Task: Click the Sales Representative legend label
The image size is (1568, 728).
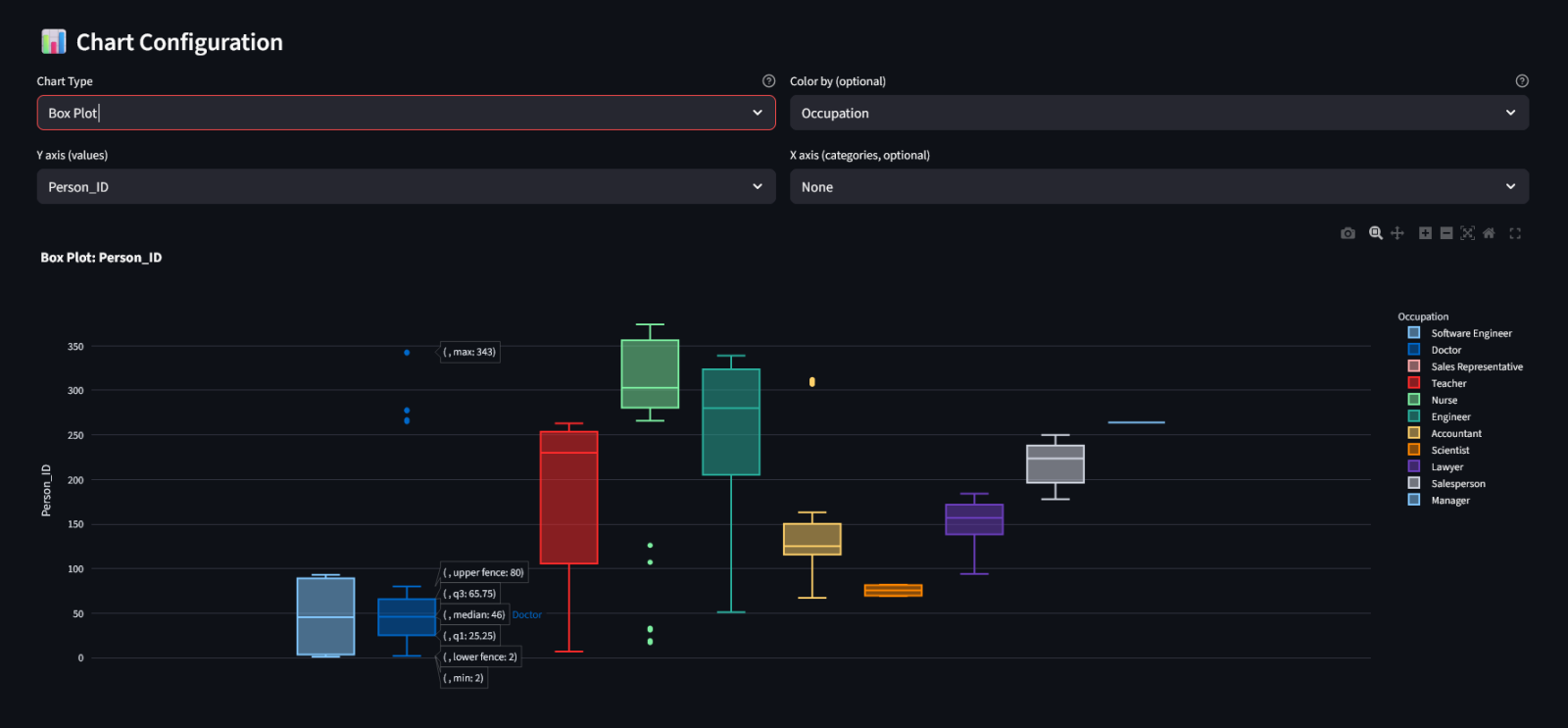Action: pyautogui.click(x=1477, y=366)
